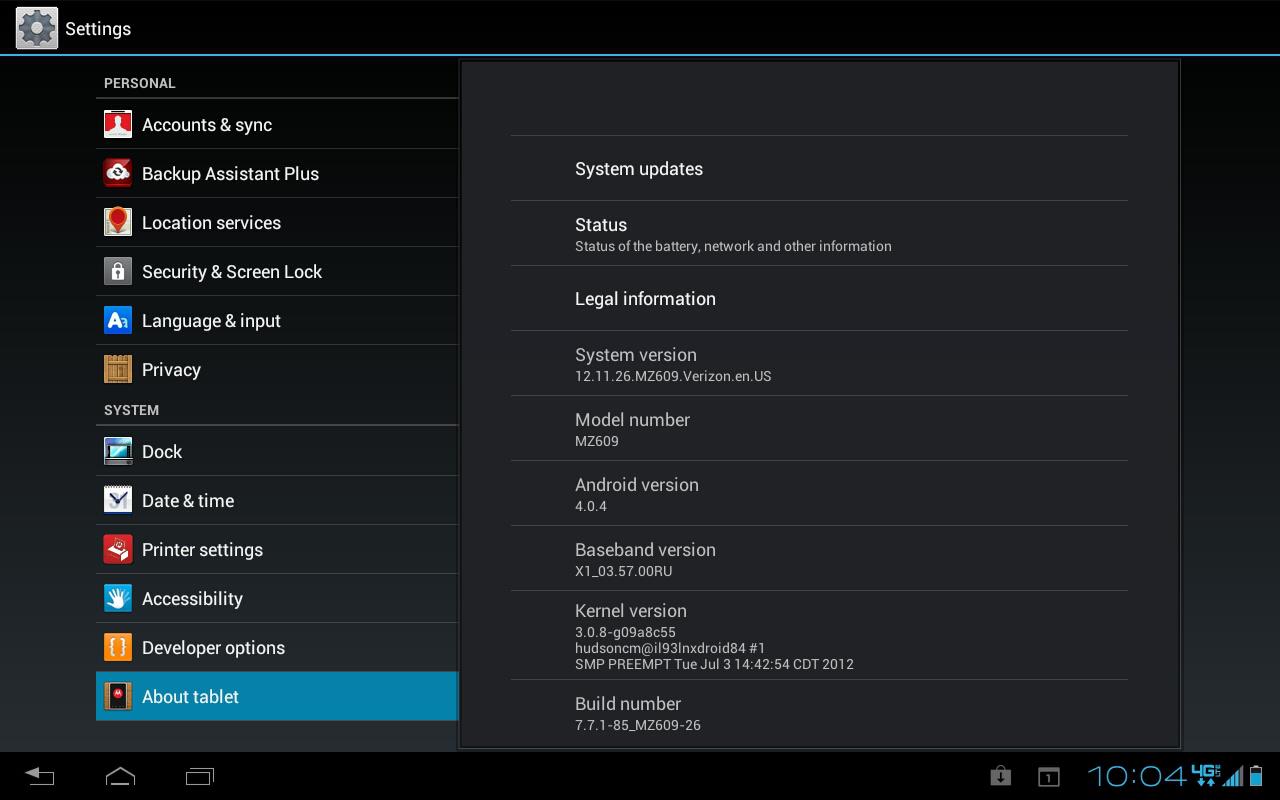
Task: Tap the Settings gear icon
Action: 37,28
